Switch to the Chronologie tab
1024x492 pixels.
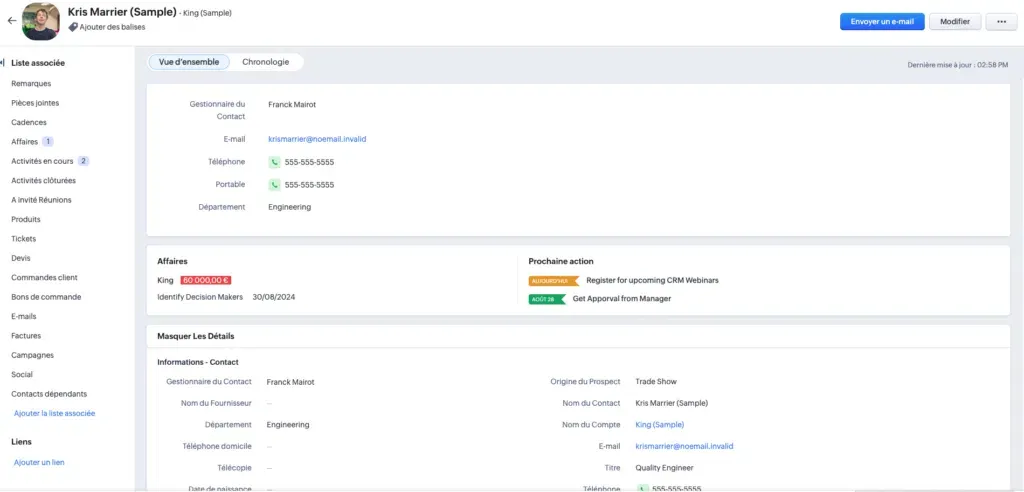(265, 62)
